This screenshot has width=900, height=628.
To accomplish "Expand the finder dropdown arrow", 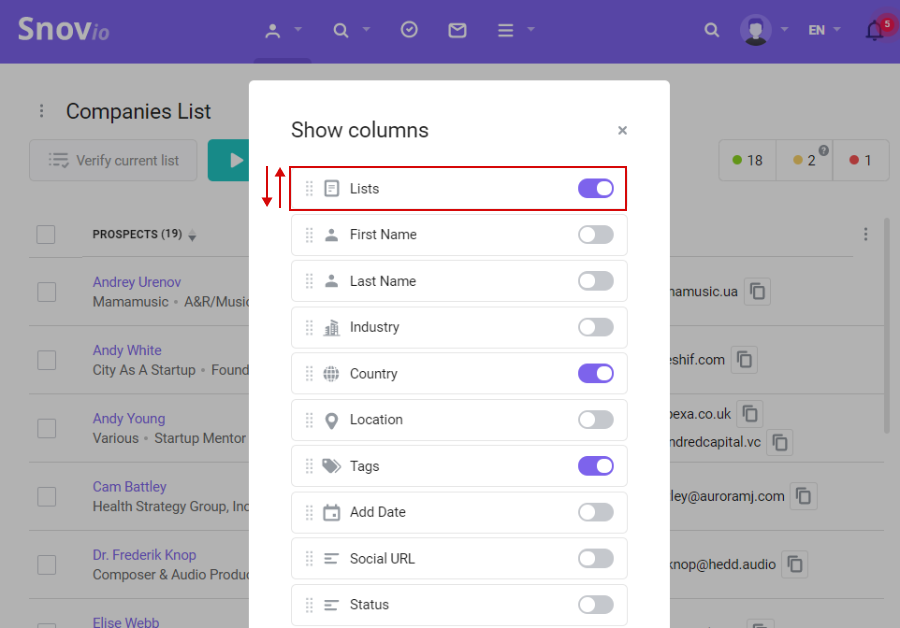I will [366, 29].
